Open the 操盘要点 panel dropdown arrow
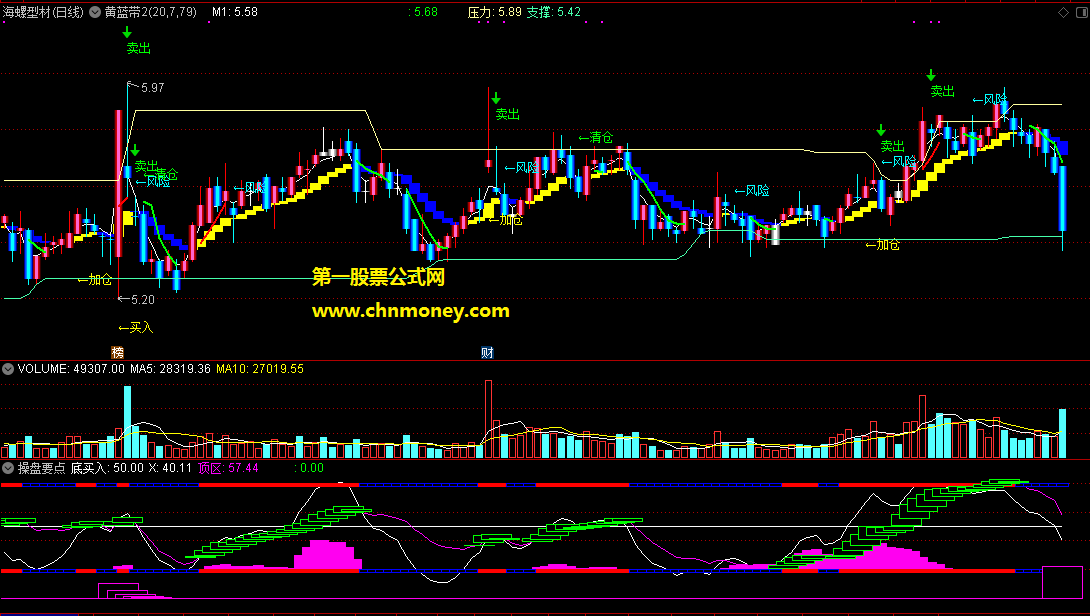The width and height of the screenshot is (1090, 616). tap(8, 468)
